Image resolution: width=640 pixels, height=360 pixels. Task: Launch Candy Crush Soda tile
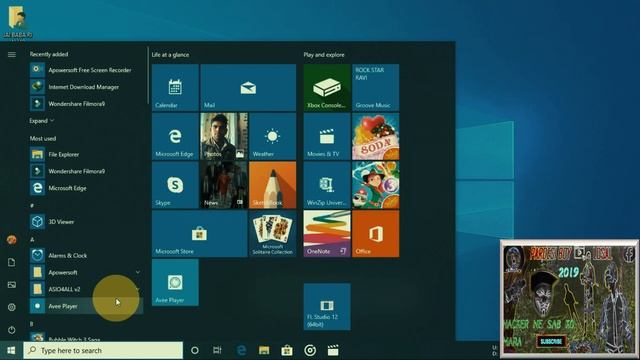click(376, 136)
